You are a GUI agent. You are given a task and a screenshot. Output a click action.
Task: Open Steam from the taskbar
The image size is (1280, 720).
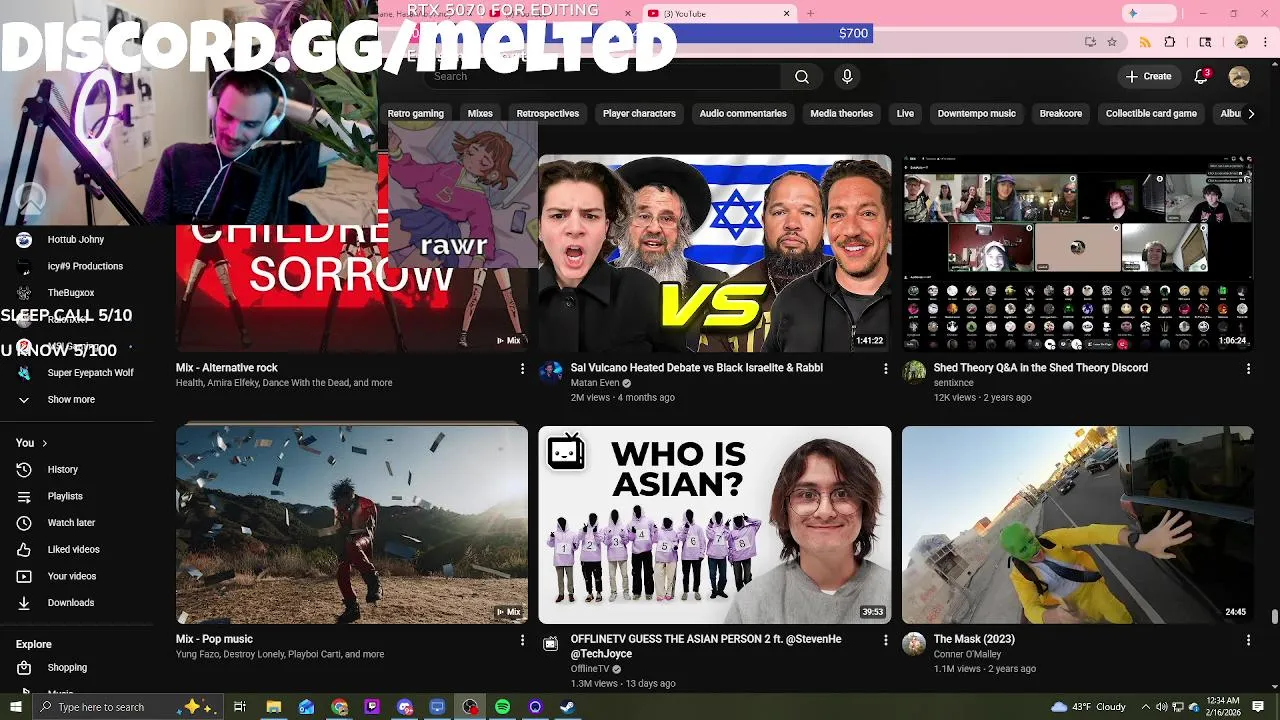click(567, 707)
